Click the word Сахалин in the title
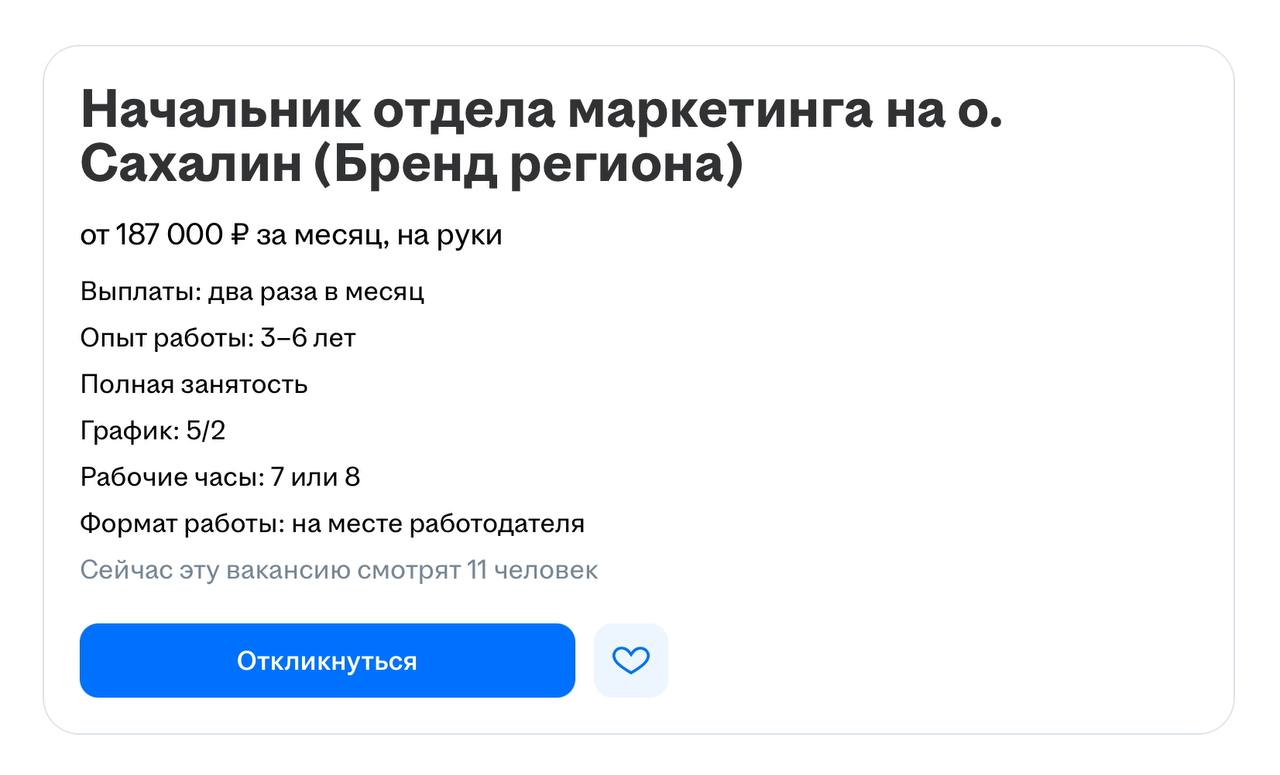Screen dimensions: 1280x775 pos(190,163)
